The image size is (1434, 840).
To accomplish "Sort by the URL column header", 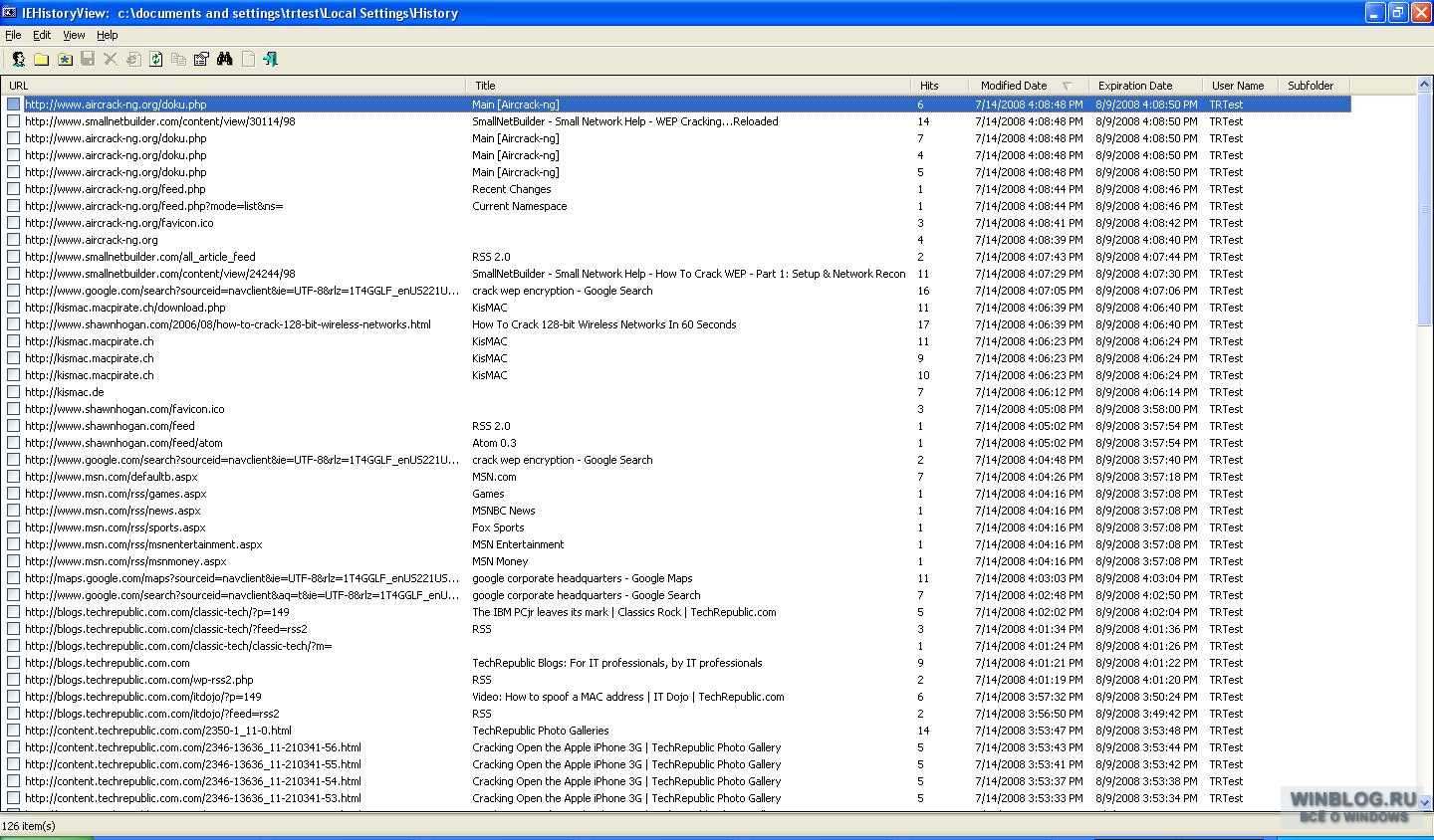I will (x=233, y=86).
